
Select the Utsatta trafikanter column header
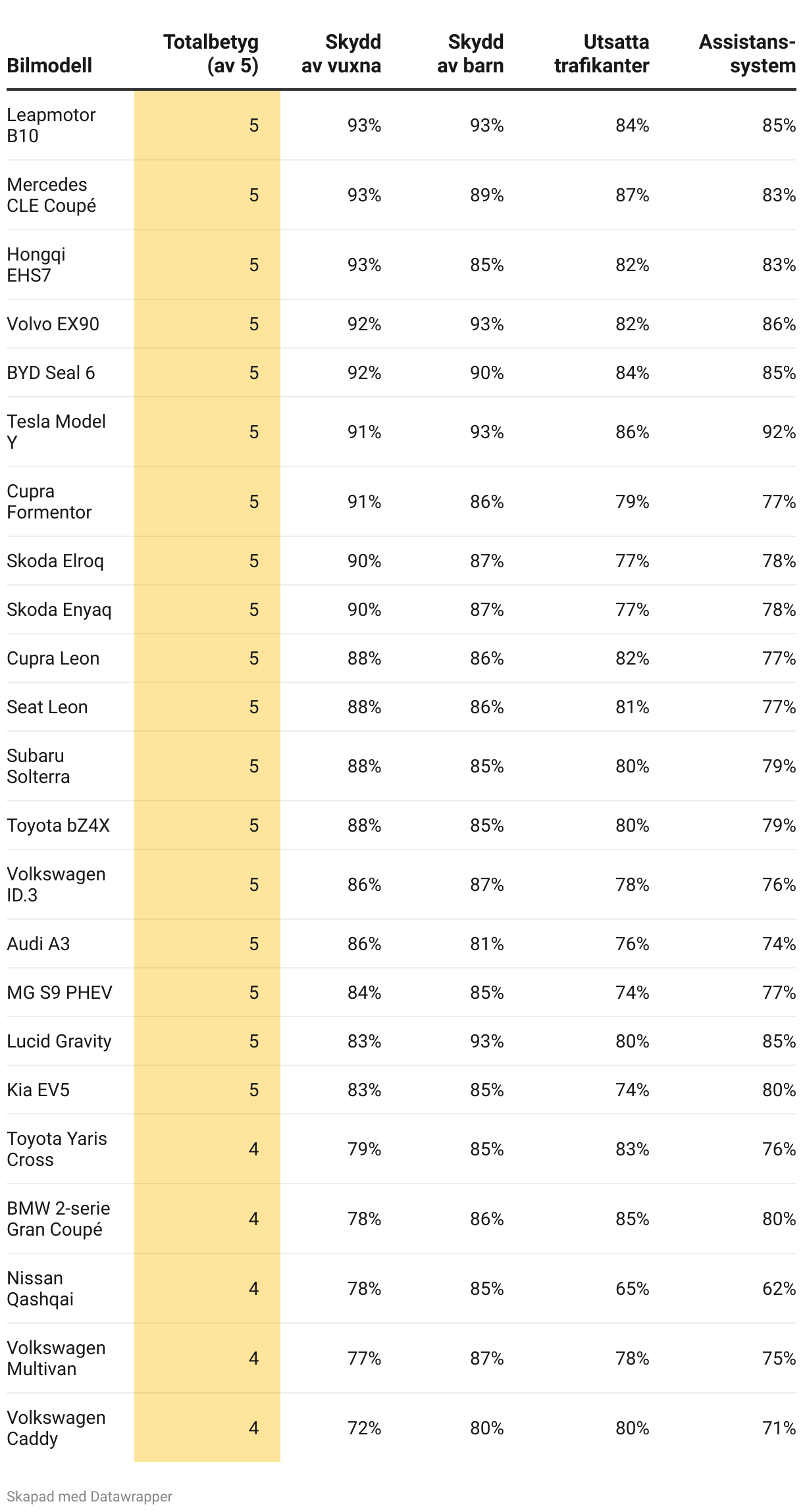[x=602, y=54]
